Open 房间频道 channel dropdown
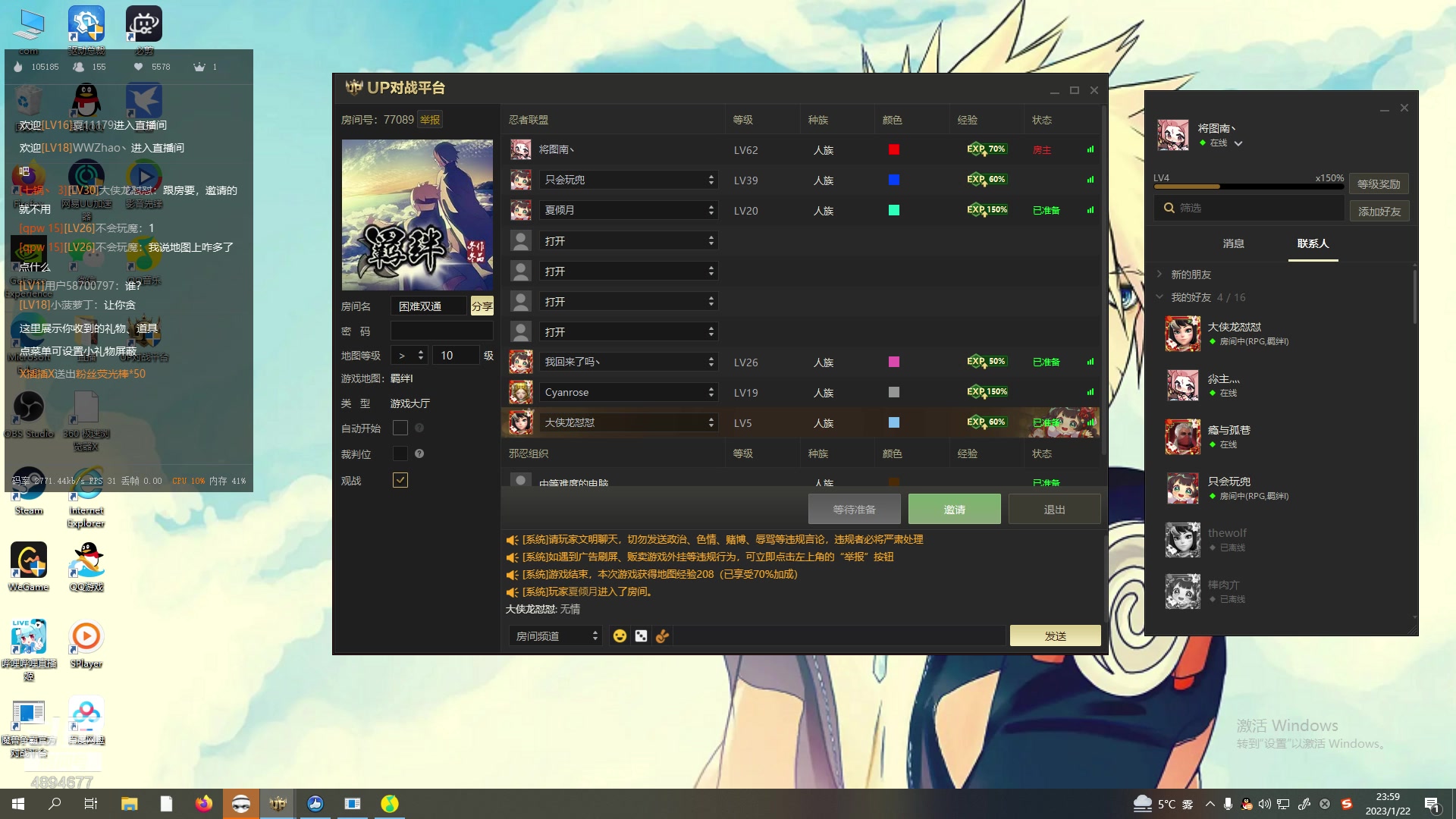This screenshot has width=1456, height=819. click(556, 635)
